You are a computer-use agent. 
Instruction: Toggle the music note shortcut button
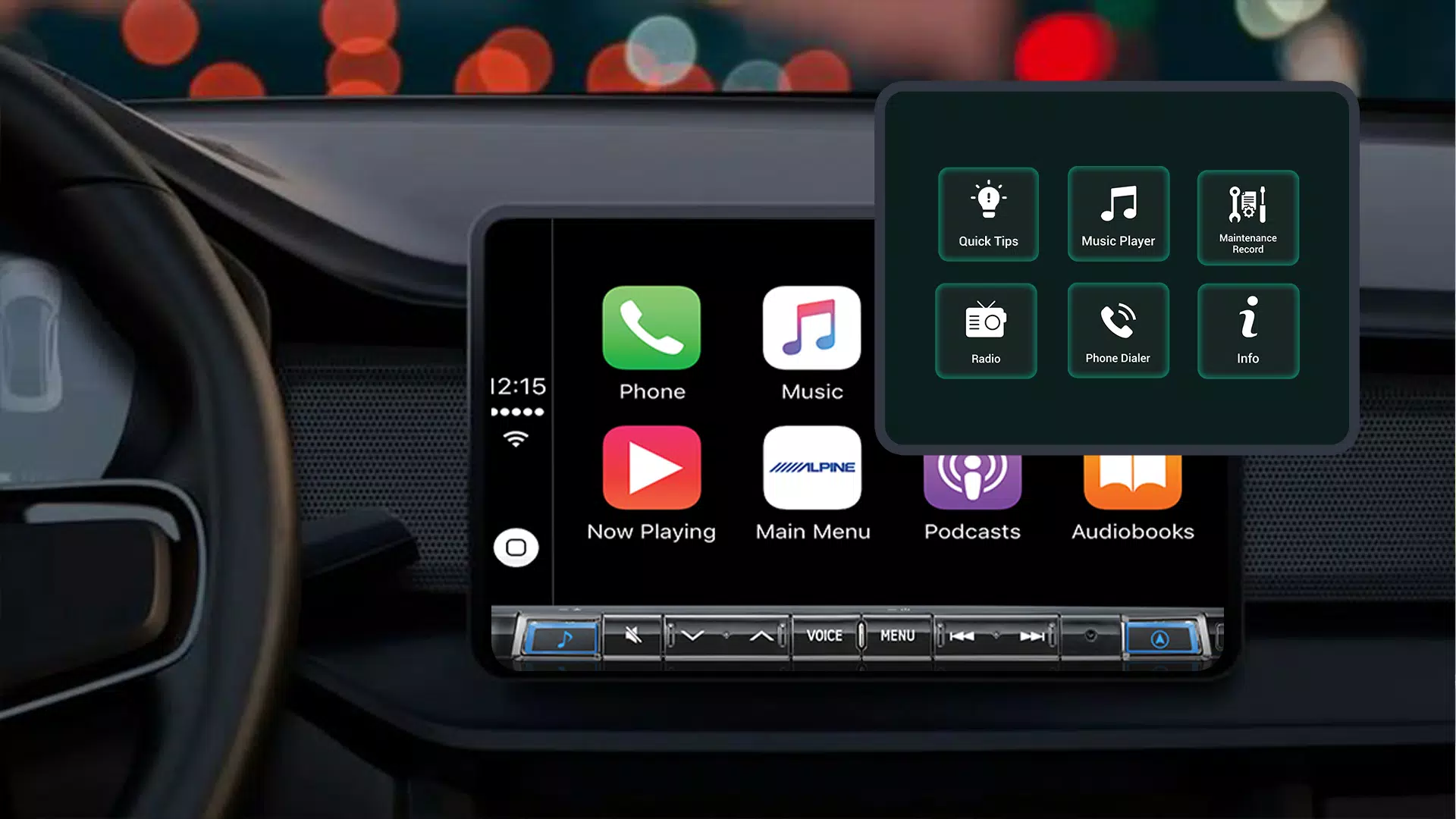[x=556, y=636]
